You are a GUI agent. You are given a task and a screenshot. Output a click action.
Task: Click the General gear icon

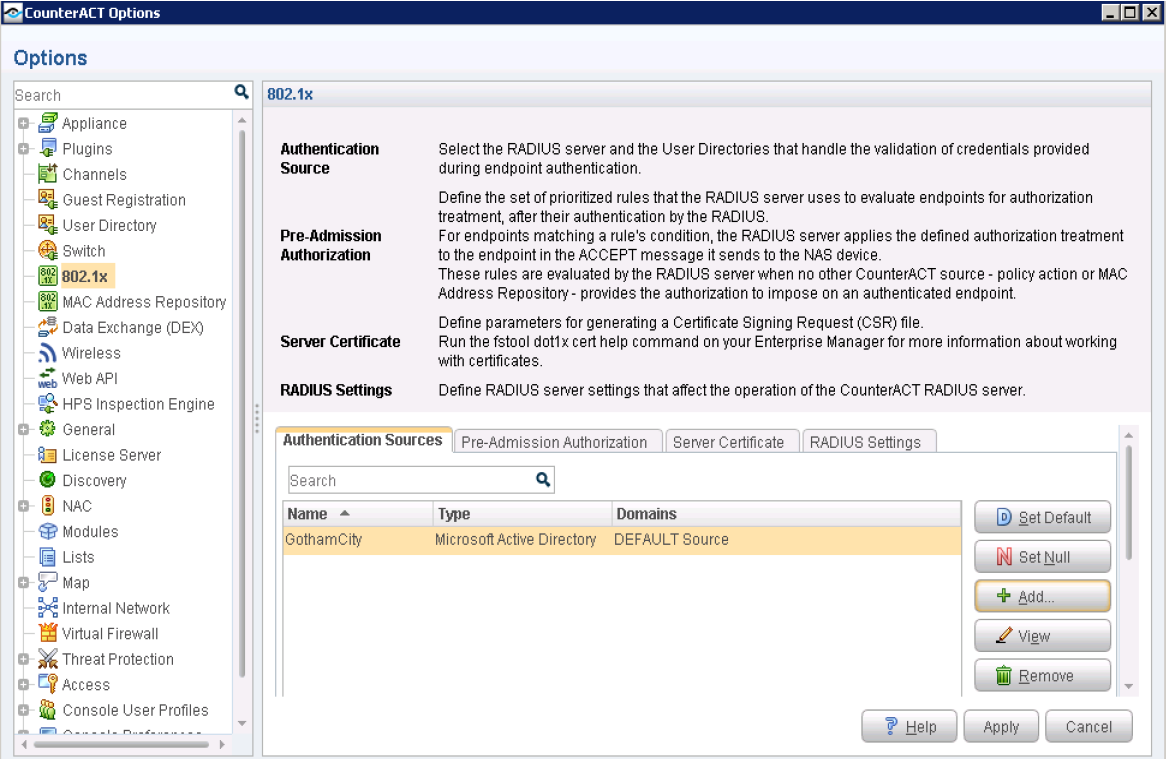[48, 429]
